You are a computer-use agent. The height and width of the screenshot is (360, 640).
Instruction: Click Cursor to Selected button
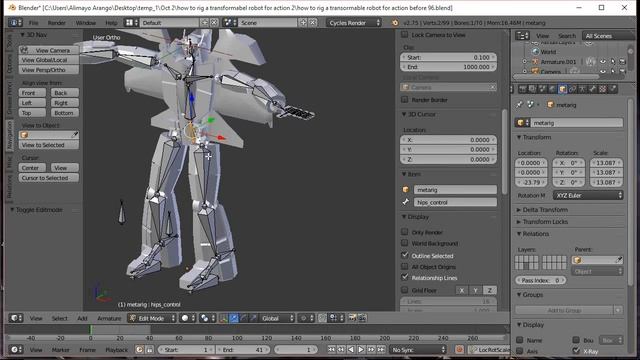coord(49,178)
